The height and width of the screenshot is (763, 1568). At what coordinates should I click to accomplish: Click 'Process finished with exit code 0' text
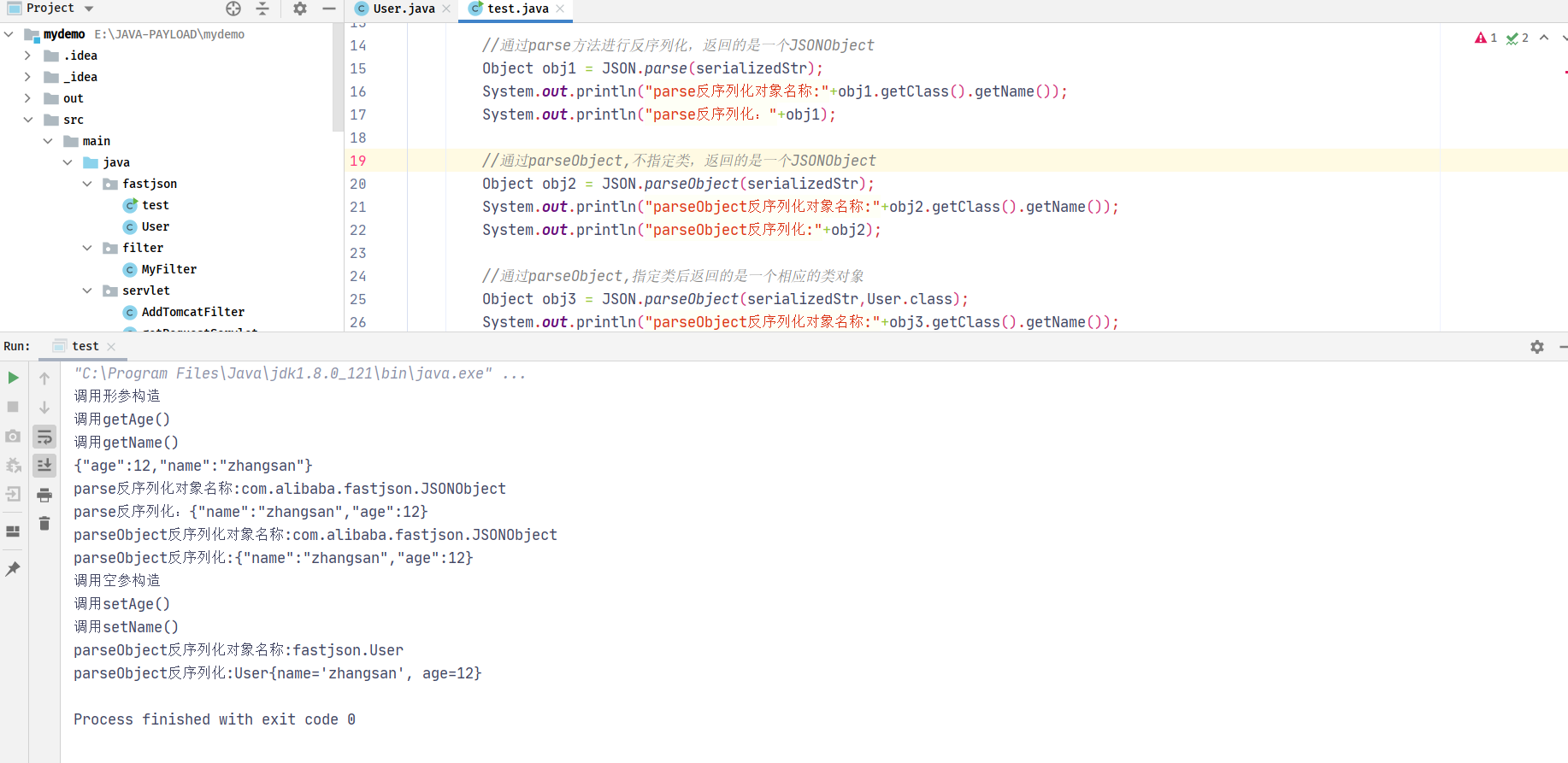(x=215, y=719)
